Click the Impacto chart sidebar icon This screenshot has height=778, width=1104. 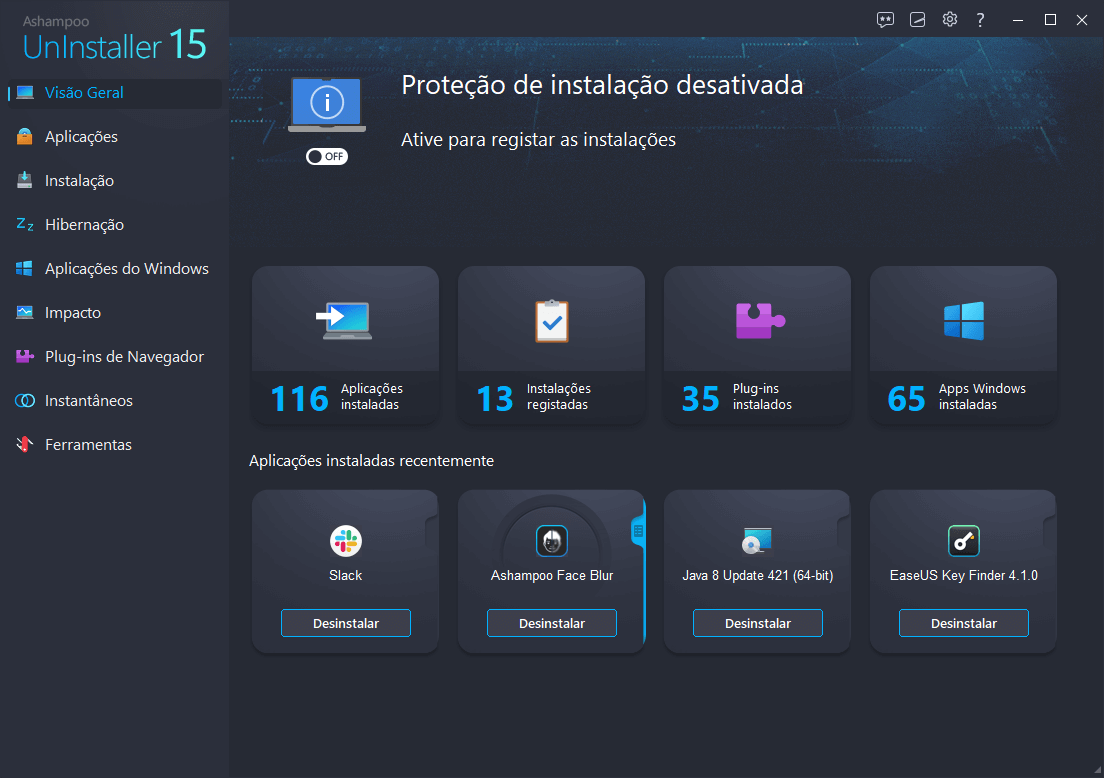click(x=25, y=312)
